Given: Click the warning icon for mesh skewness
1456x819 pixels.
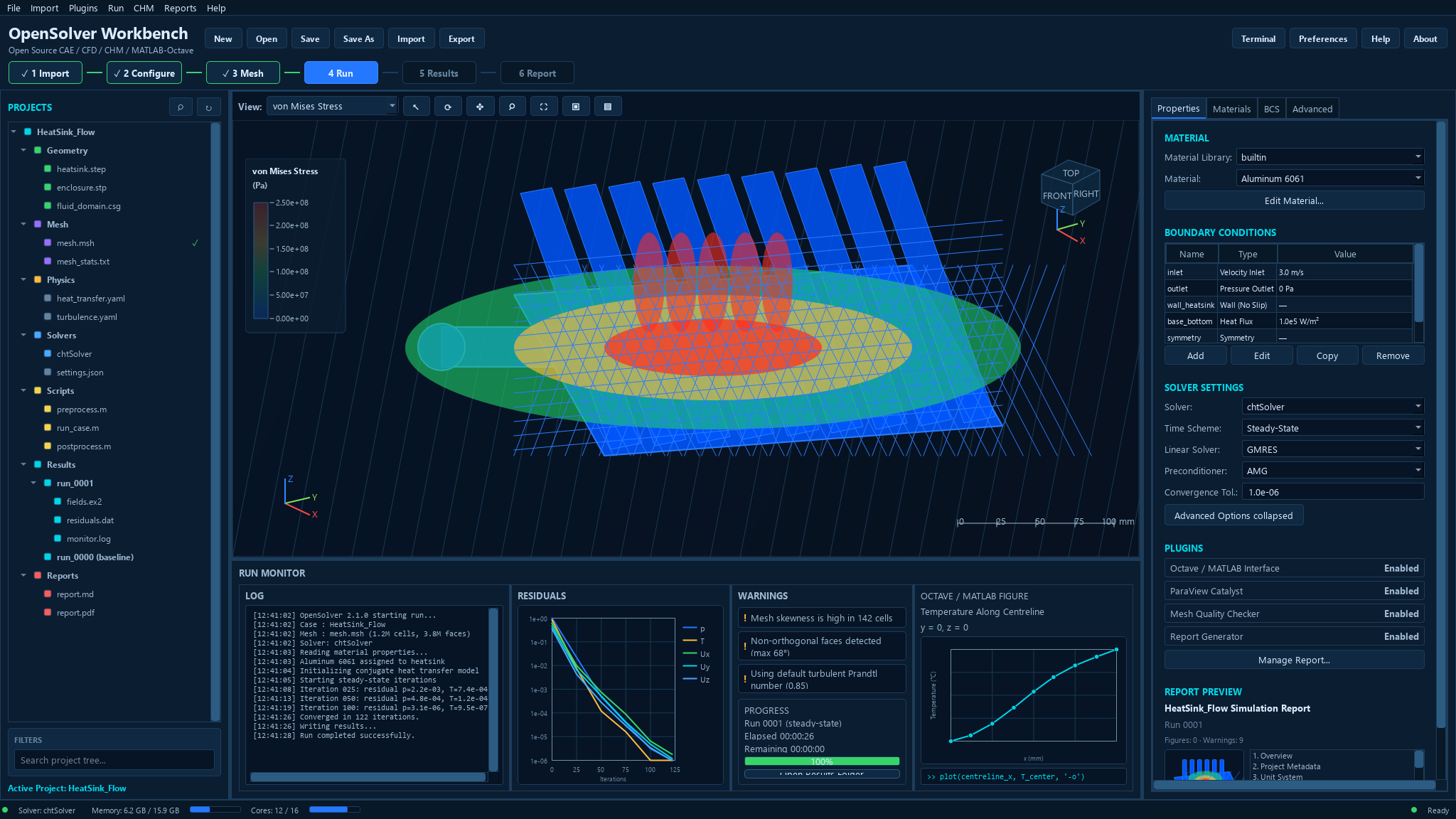Looking at the screenshot, I should click(x=744, y=619).
